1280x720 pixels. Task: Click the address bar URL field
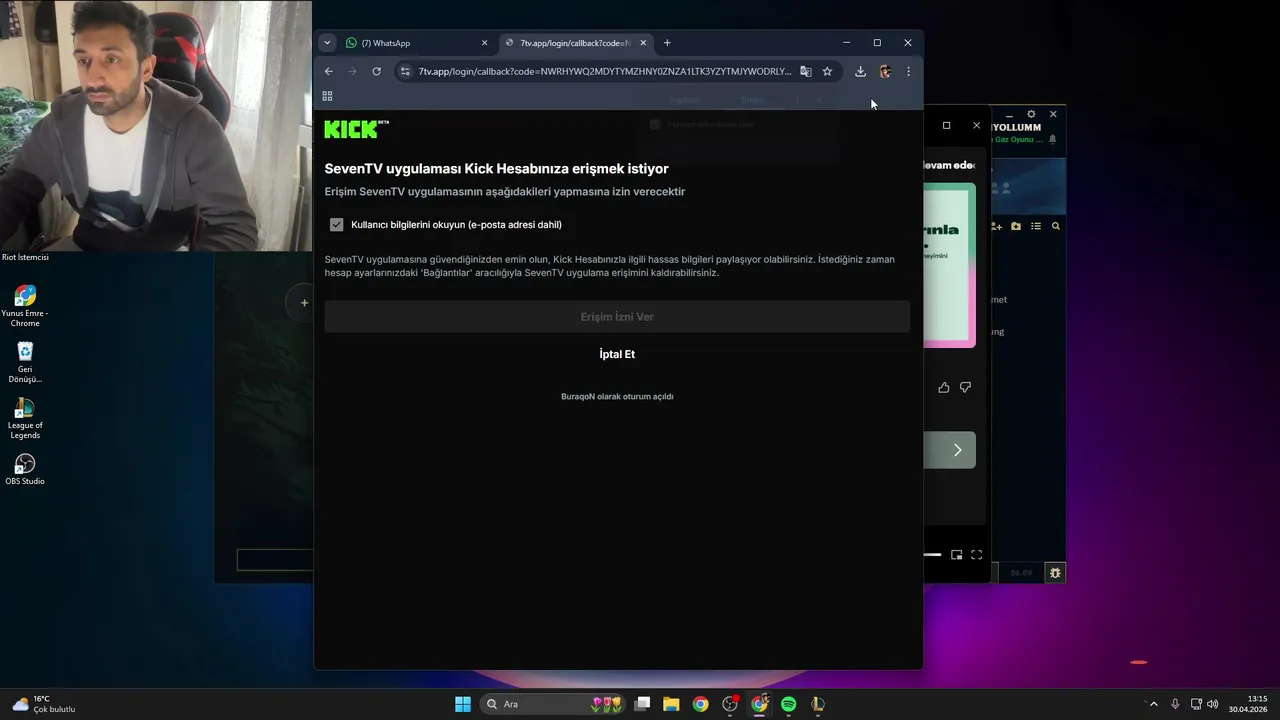[x=604, y=71]
